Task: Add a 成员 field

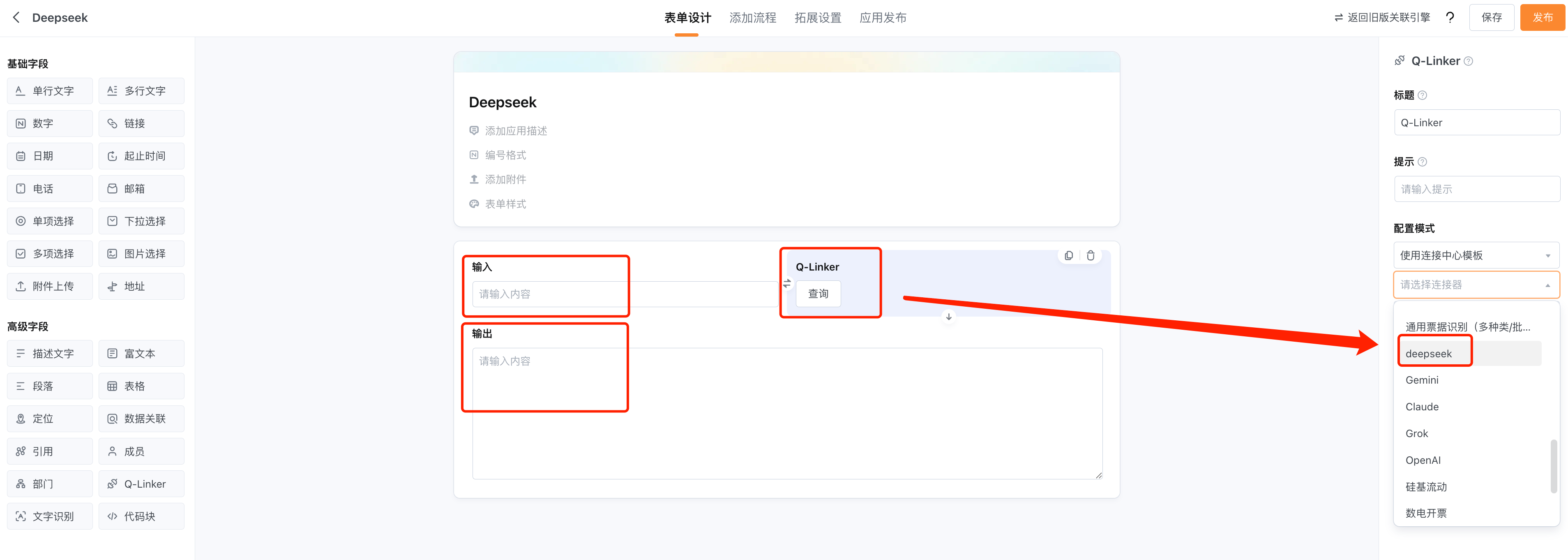Action: tap(141, 451)
